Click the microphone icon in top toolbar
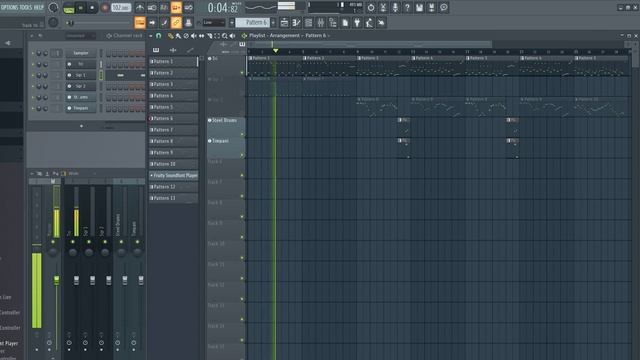This screenshot has height=360, width=640. click(x=395, y=7)
